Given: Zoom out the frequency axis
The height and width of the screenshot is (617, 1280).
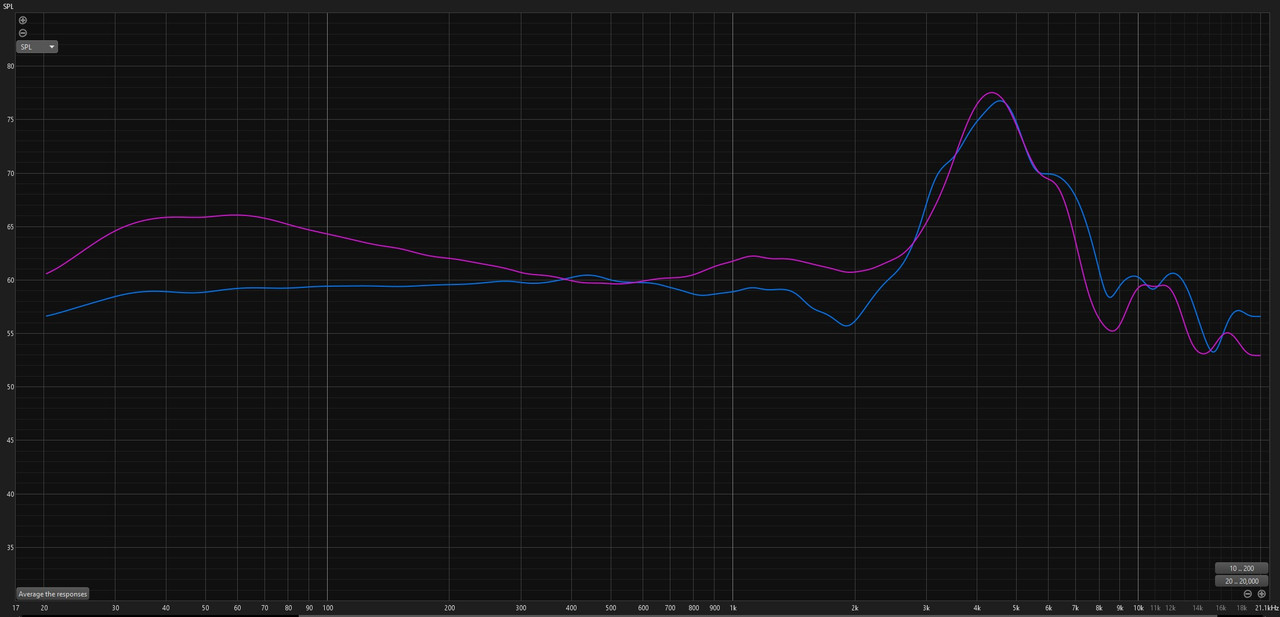Looking at the screenshot, I should [1248, 594].
